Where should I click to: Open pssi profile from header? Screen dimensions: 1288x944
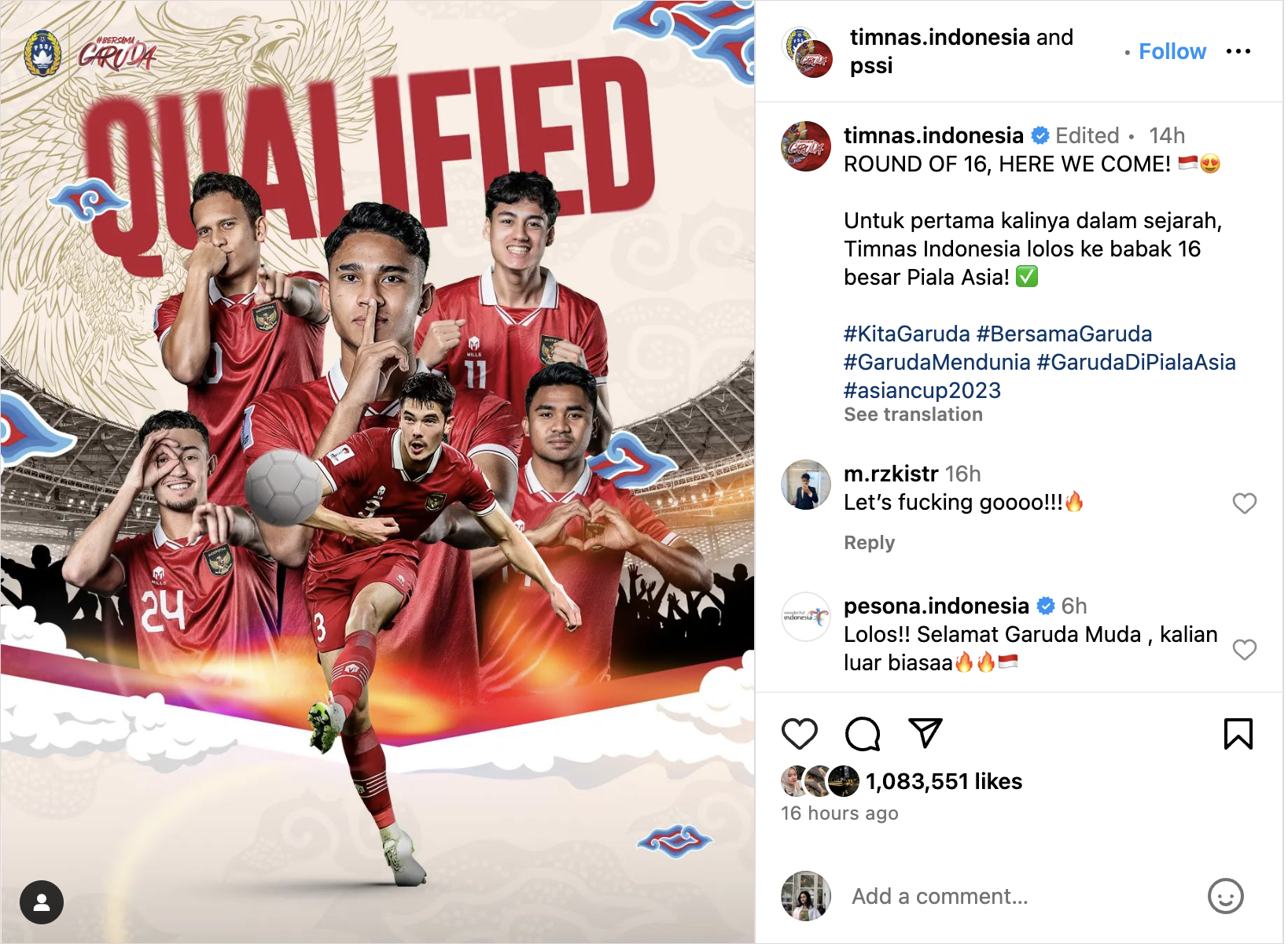[871, 65]
